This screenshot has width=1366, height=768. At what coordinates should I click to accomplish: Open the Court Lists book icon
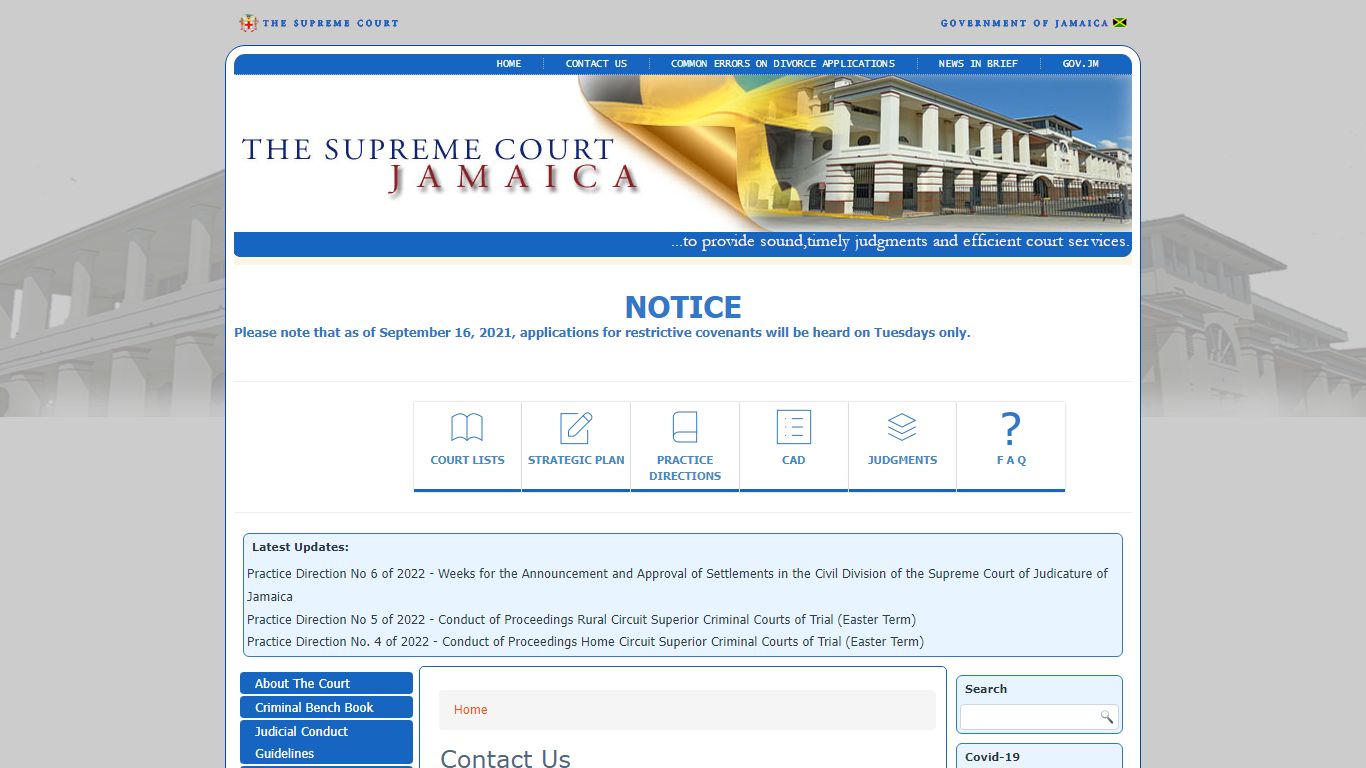point(467,428)
